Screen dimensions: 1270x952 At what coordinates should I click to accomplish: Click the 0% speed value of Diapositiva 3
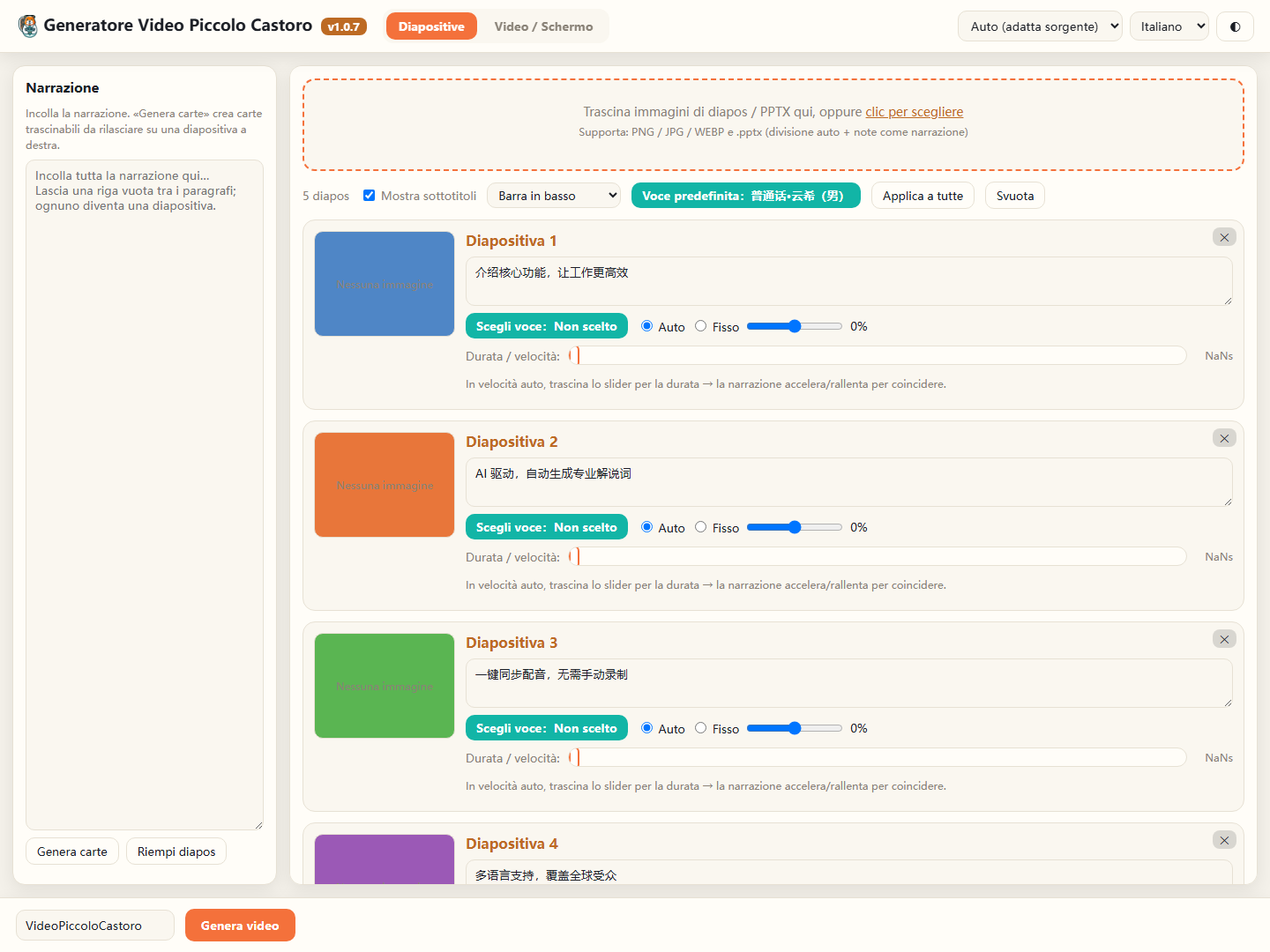click(859, 728)
